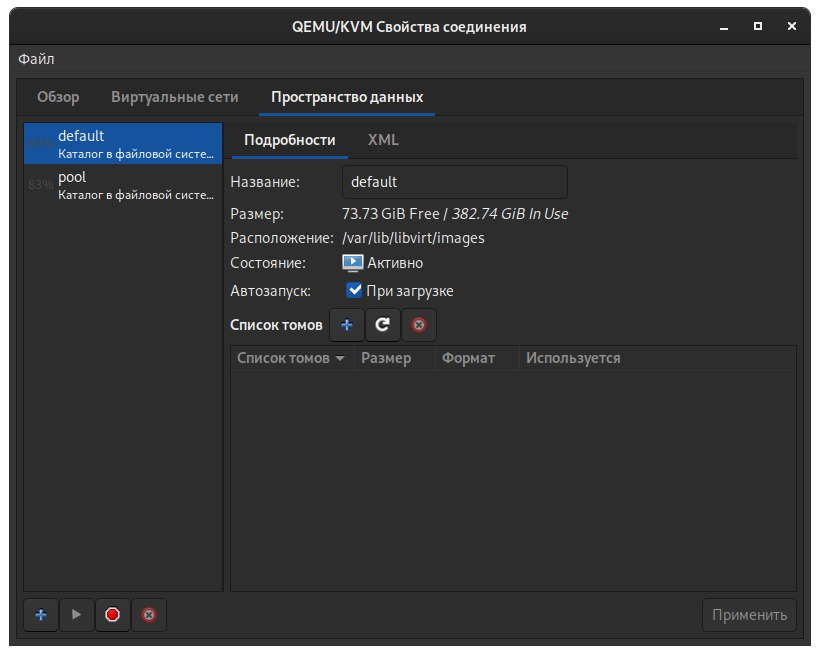Stop the selected storage pool

coord(112,615)
